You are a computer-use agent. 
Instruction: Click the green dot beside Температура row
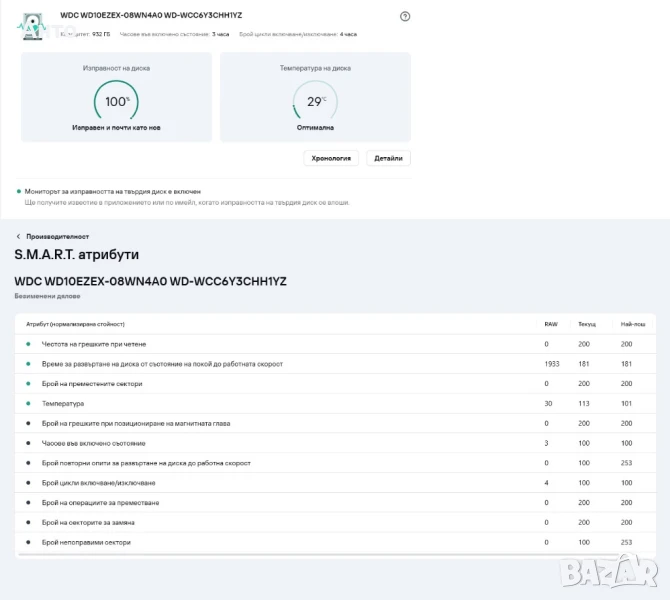coord(29,404)
